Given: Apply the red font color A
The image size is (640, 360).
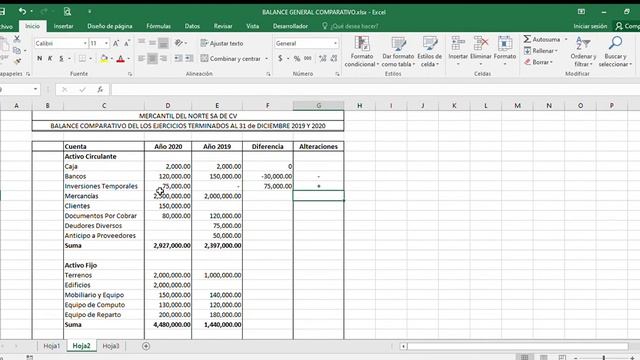Looking at the screenshot, I should [x=120, y=59].
